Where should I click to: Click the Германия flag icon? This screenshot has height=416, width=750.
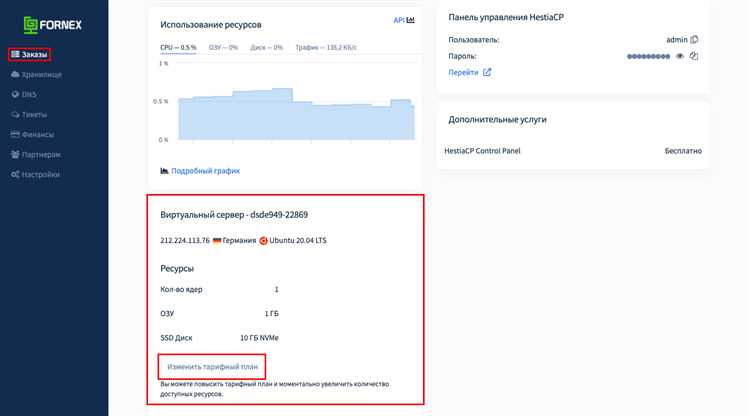pyautogui.click(x=217, y=241)
